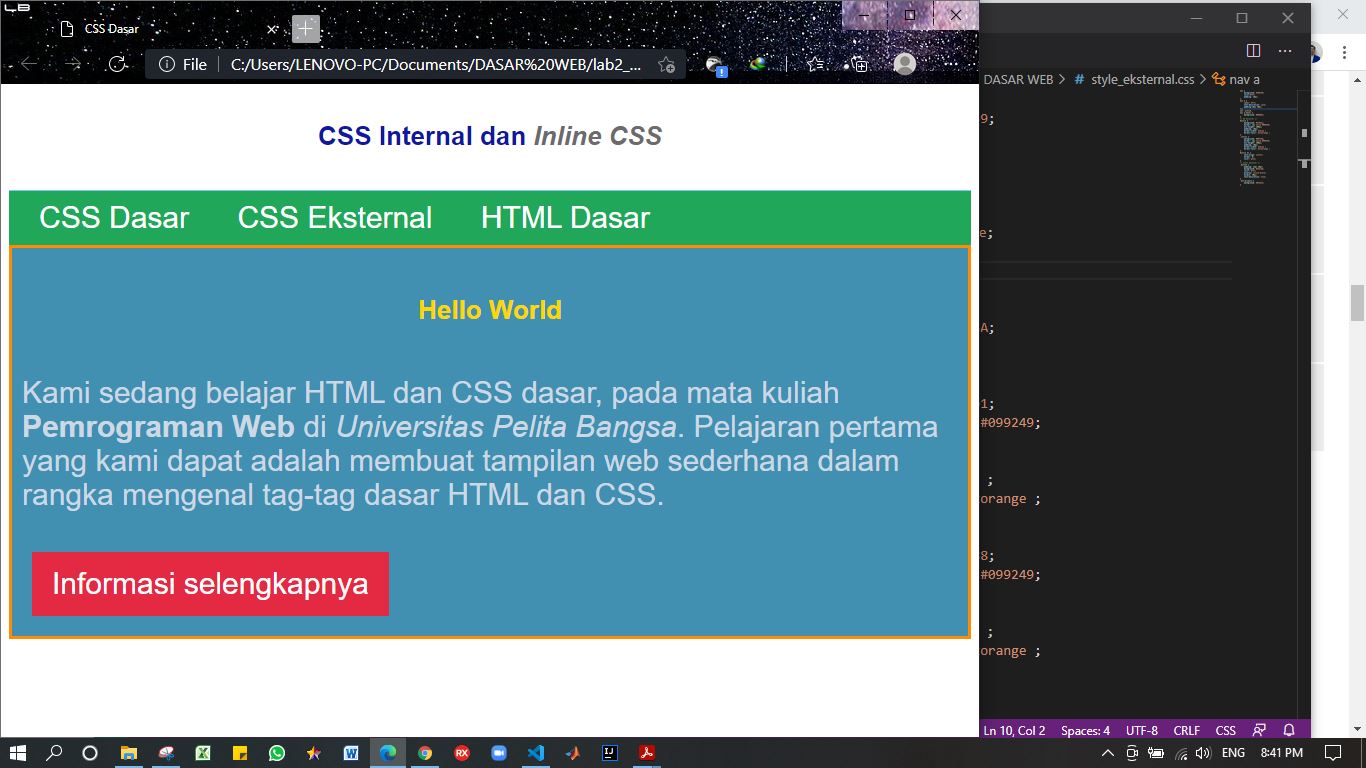1366x768 pixels.
Task: Open the Split Editor icon in VS Code
Action: (x=1252, y=50)
